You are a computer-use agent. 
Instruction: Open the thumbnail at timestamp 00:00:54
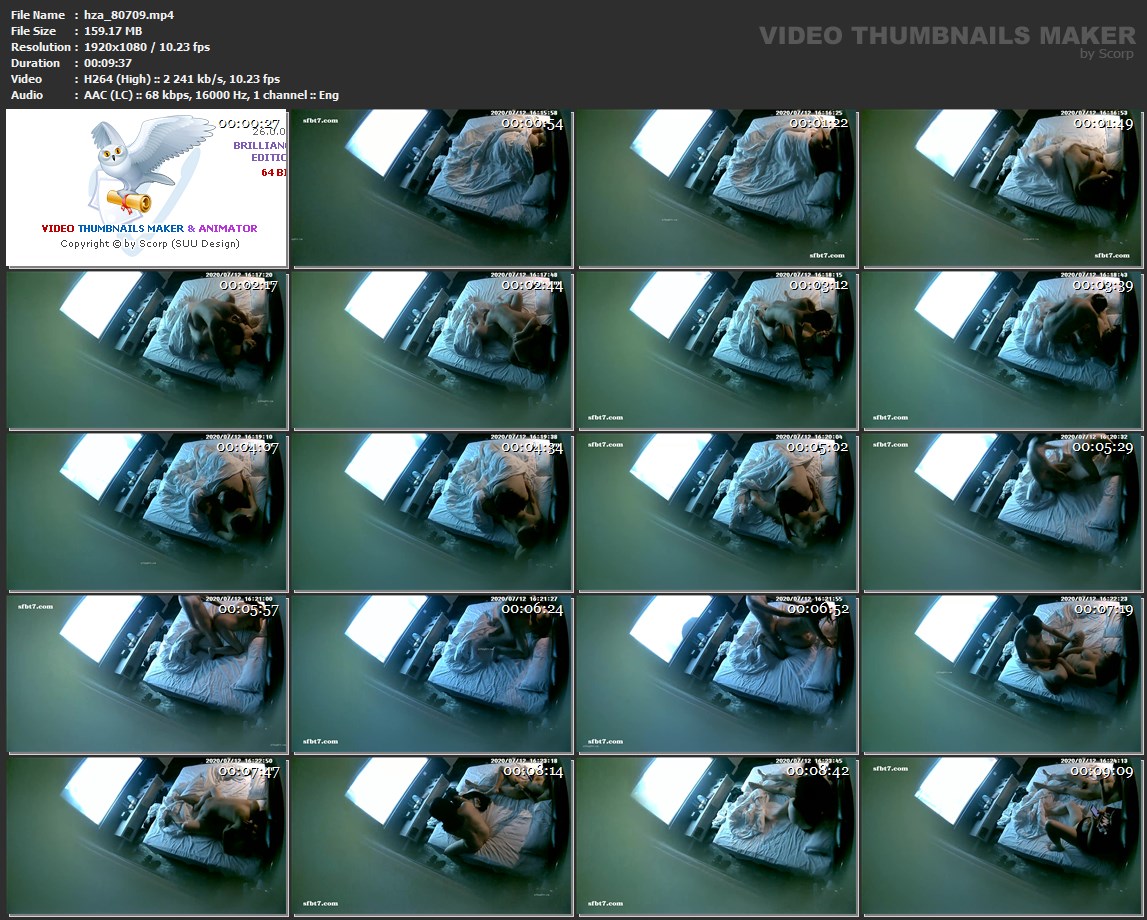432,189
